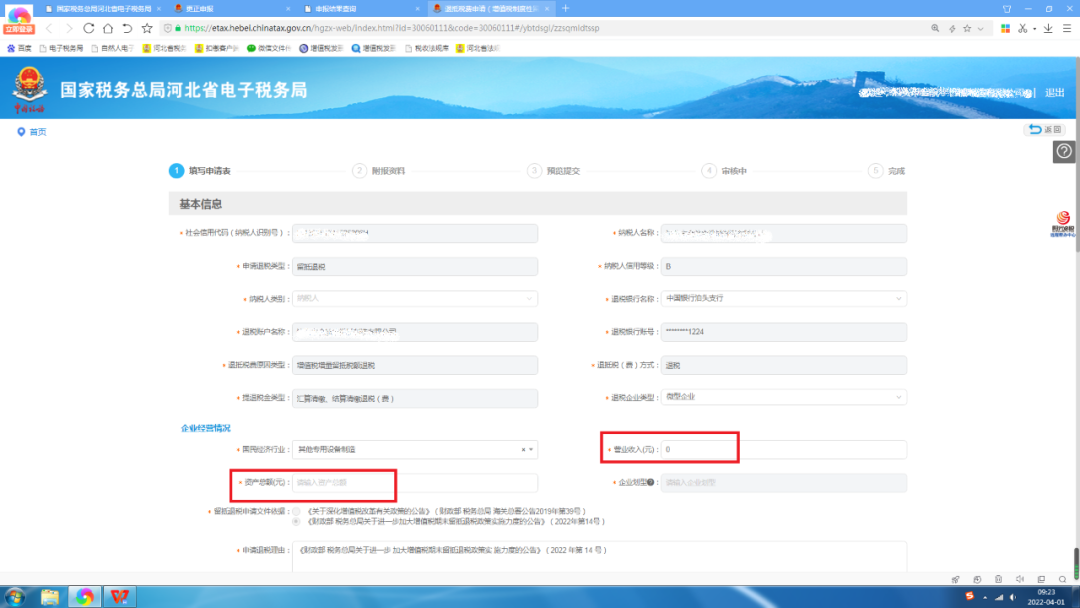Click the rocket accelerator icon in status bar

click(955, 579)
